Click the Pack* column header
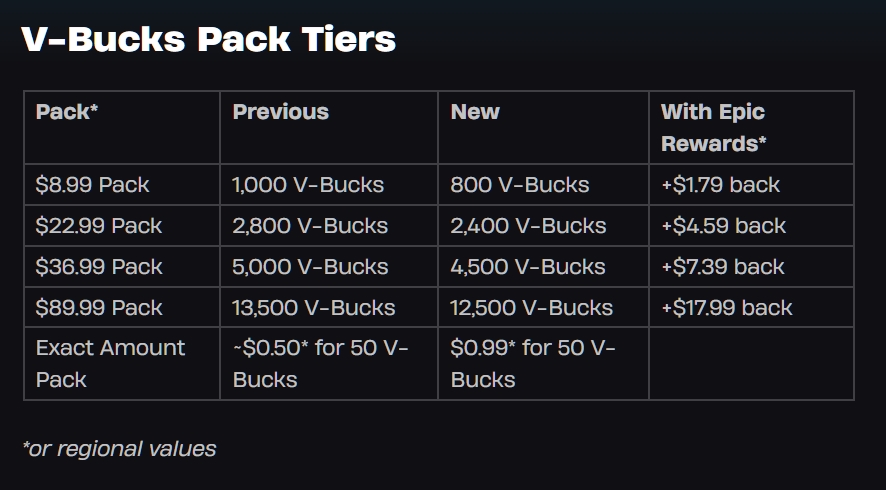886x490 pixels. [67, 112]
